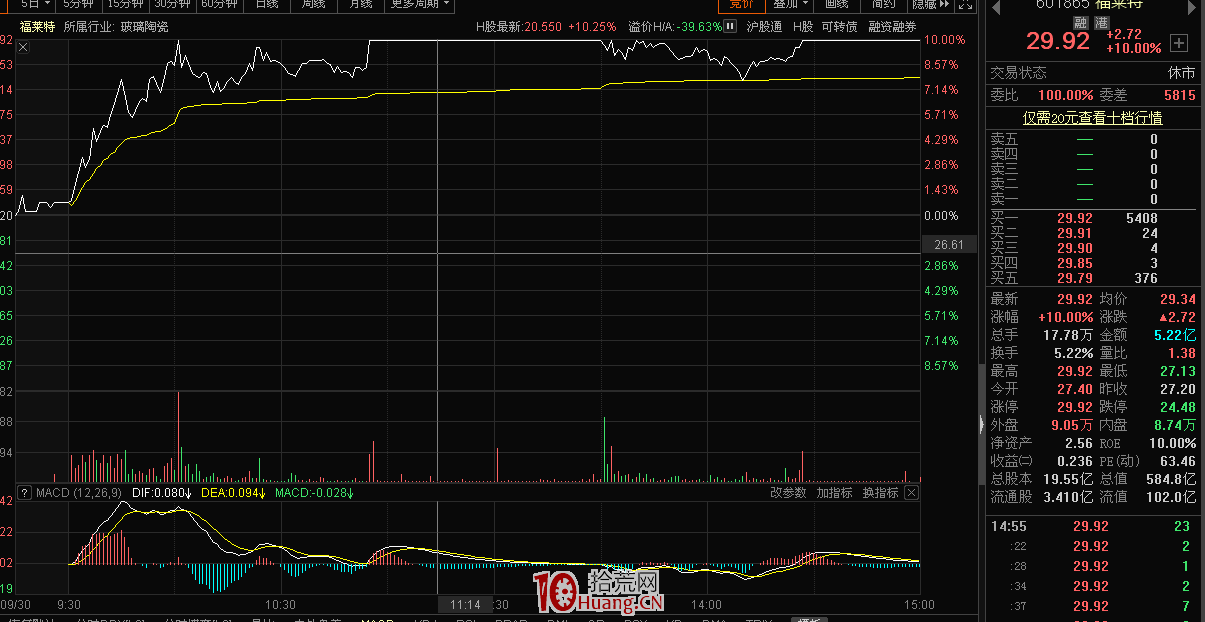The image size is (1205, 622).
Task: Select 买三 bid row 29.90
Action: [1094, 248]
